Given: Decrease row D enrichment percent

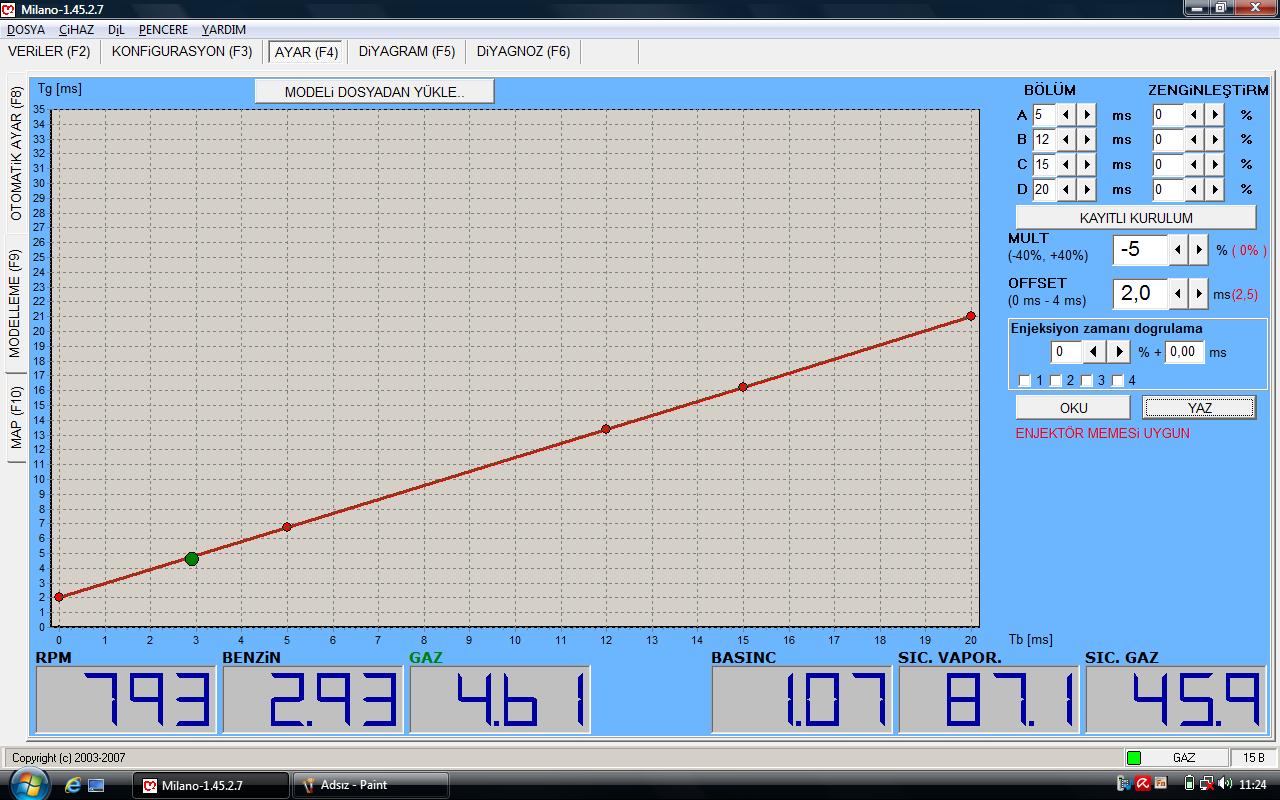Looking at the screenshot, I should tap(1194, 189).
